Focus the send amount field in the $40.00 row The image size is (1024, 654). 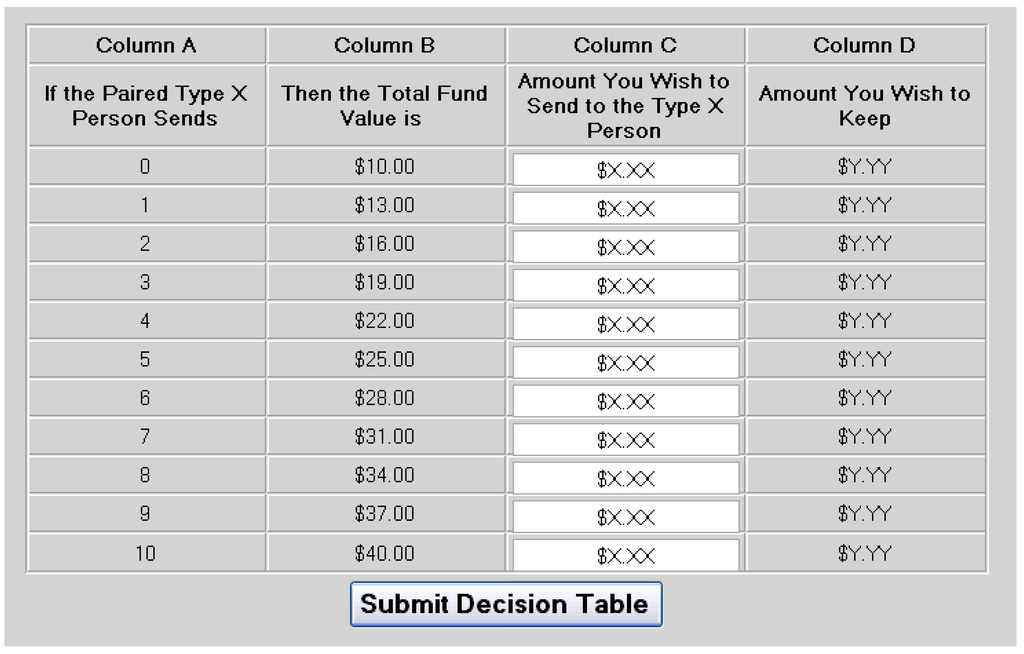pos(626,554)
